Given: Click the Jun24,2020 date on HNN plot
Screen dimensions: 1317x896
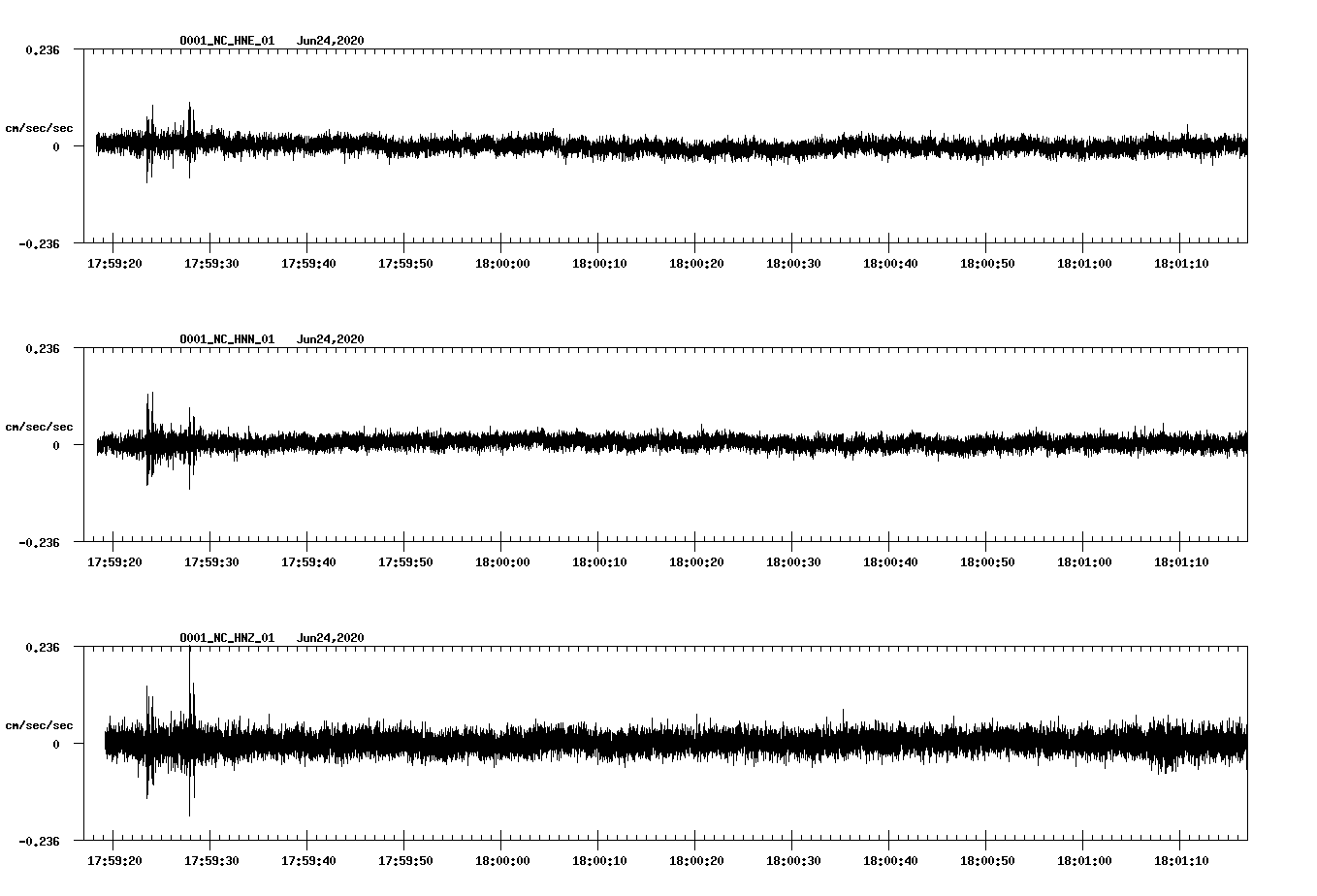Looking at the screenshot, I should [331, 339].
